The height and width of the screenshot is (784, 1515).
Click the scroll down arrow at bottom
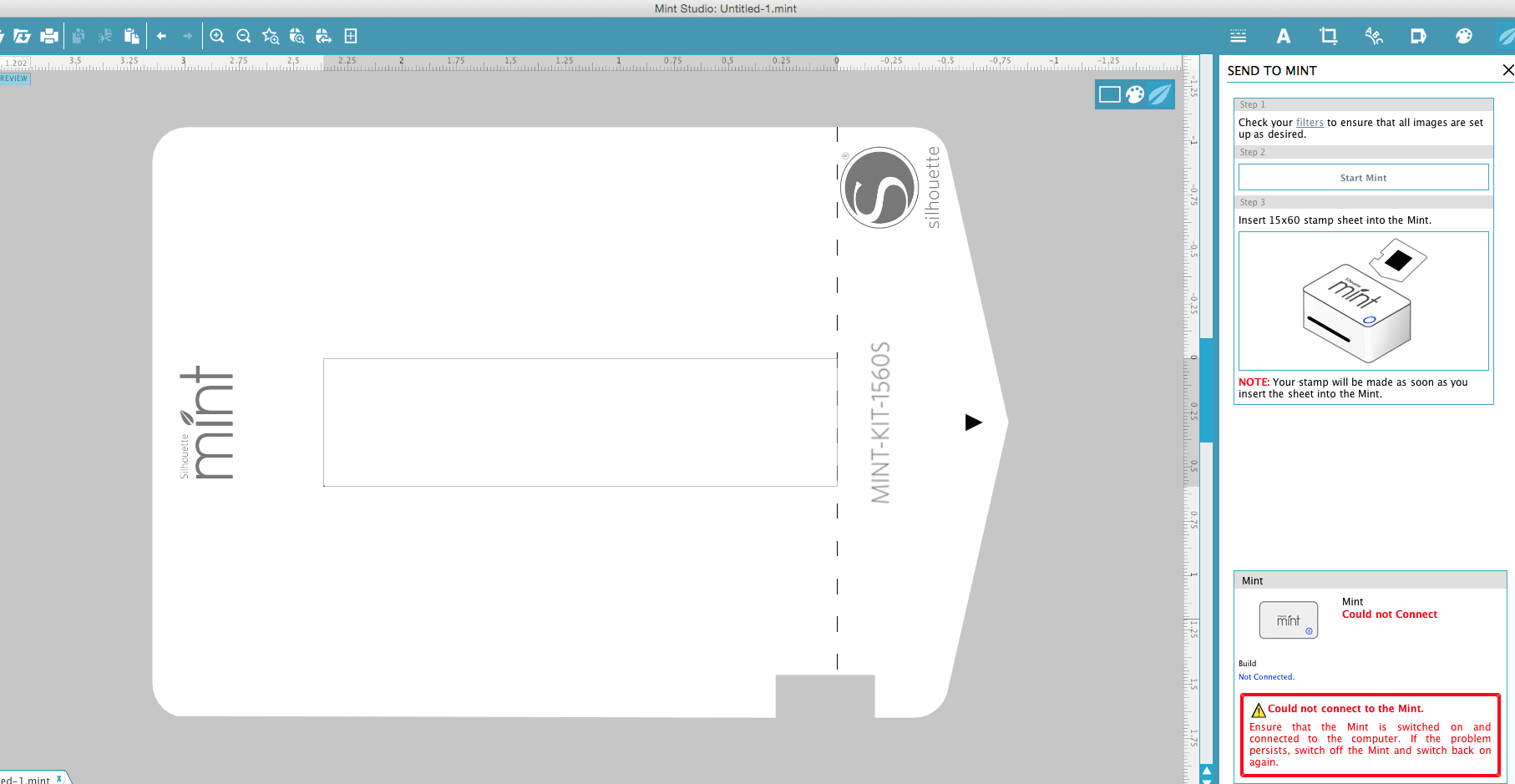click(x=1206, y=780)
